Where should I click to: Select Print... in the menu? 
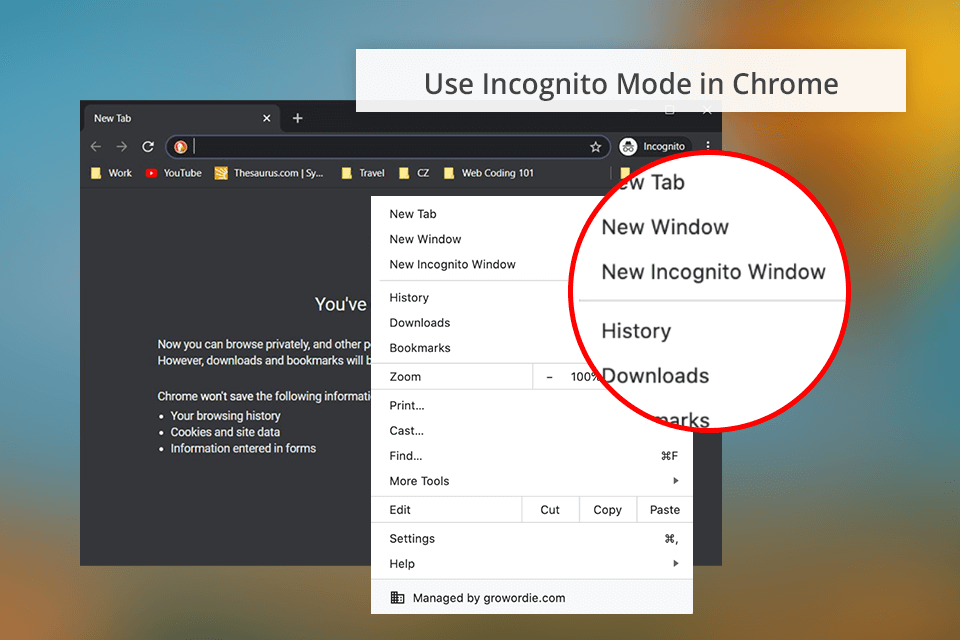531,405
